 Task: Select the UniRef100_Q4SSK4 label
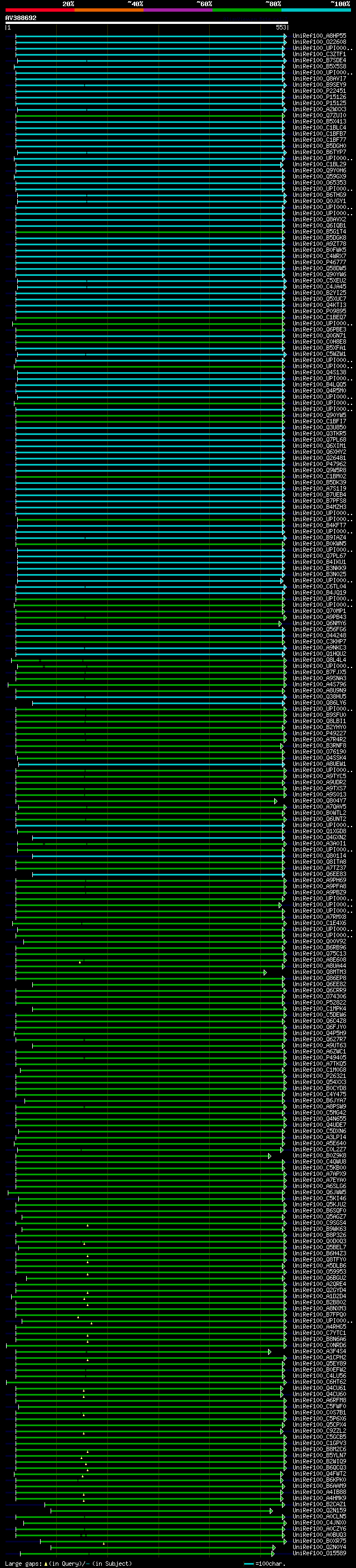pos(319,758)
